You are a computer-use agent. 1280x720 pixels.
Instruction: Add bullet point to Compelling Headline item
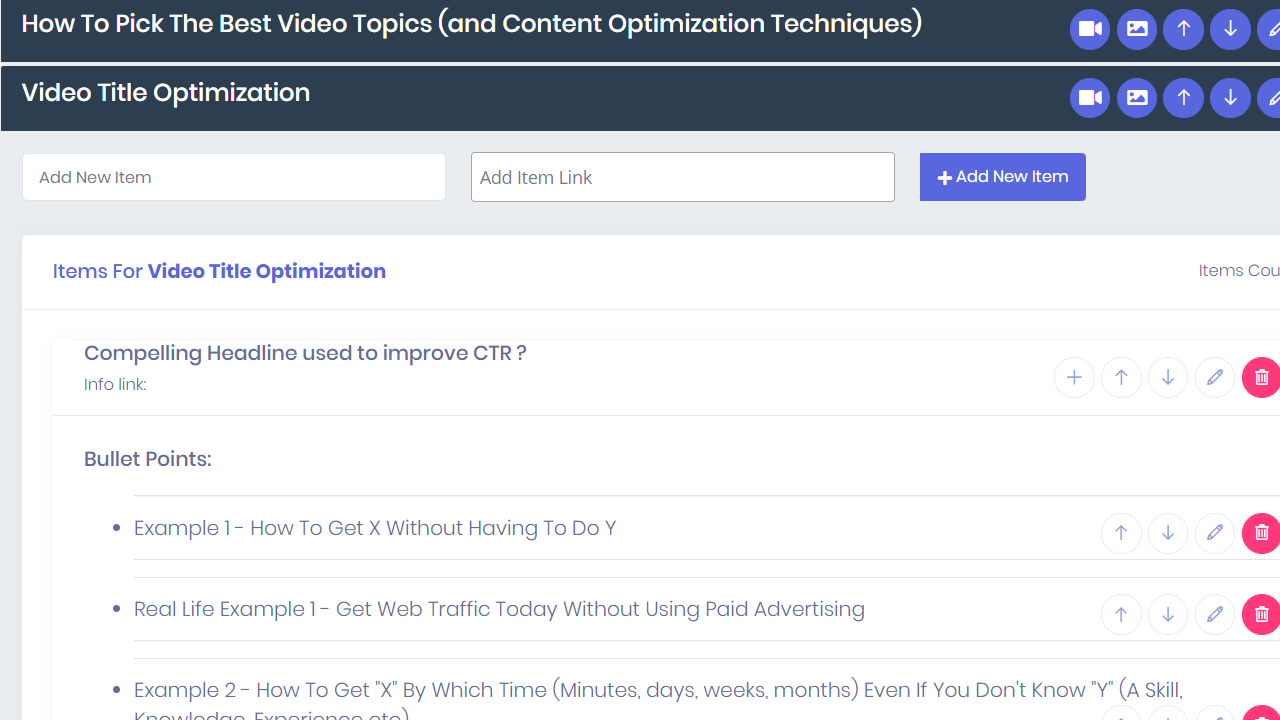pyautogui.click(x=1074, y=377)
